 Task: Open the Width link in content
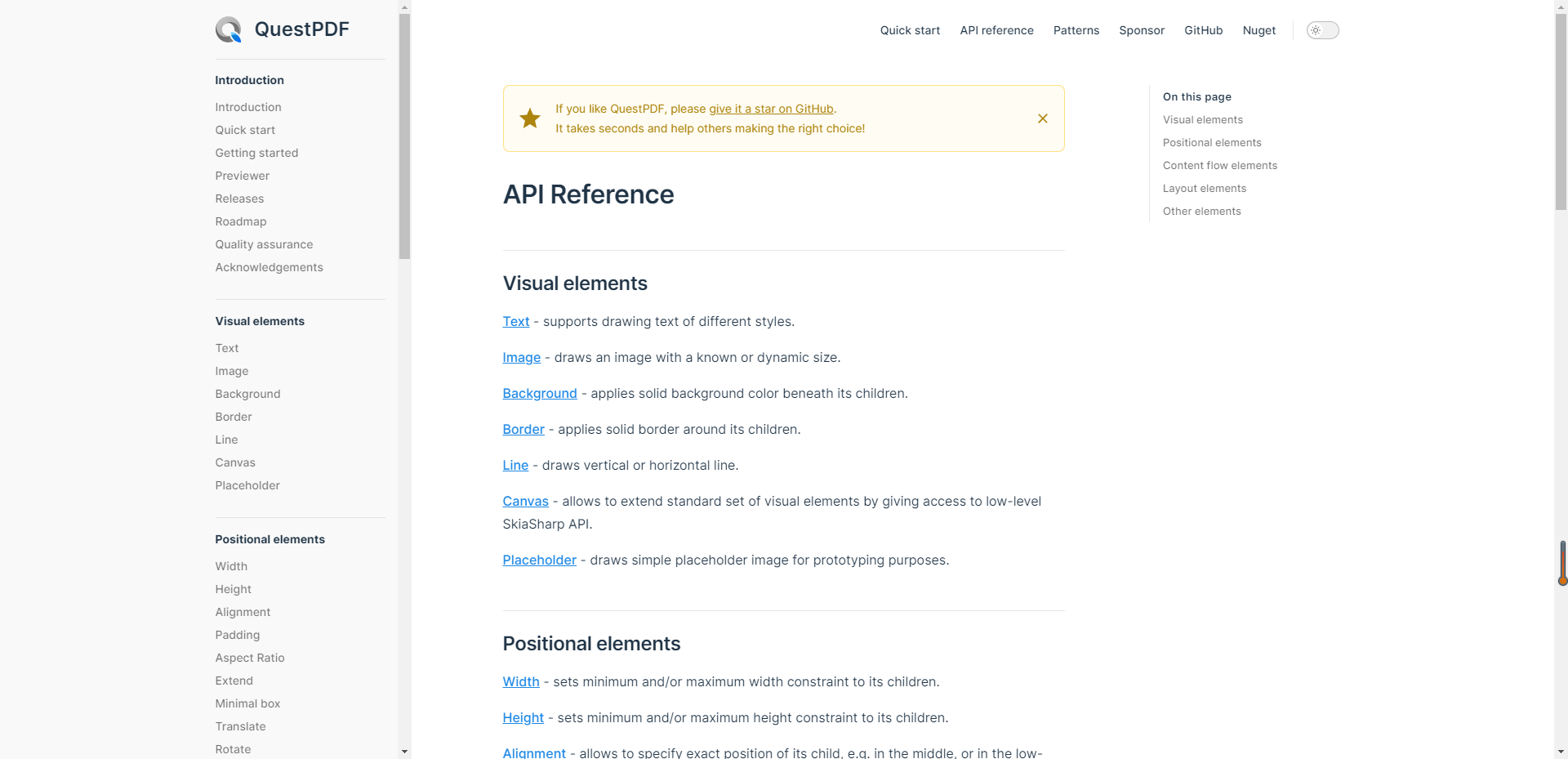tap(521, 682)
